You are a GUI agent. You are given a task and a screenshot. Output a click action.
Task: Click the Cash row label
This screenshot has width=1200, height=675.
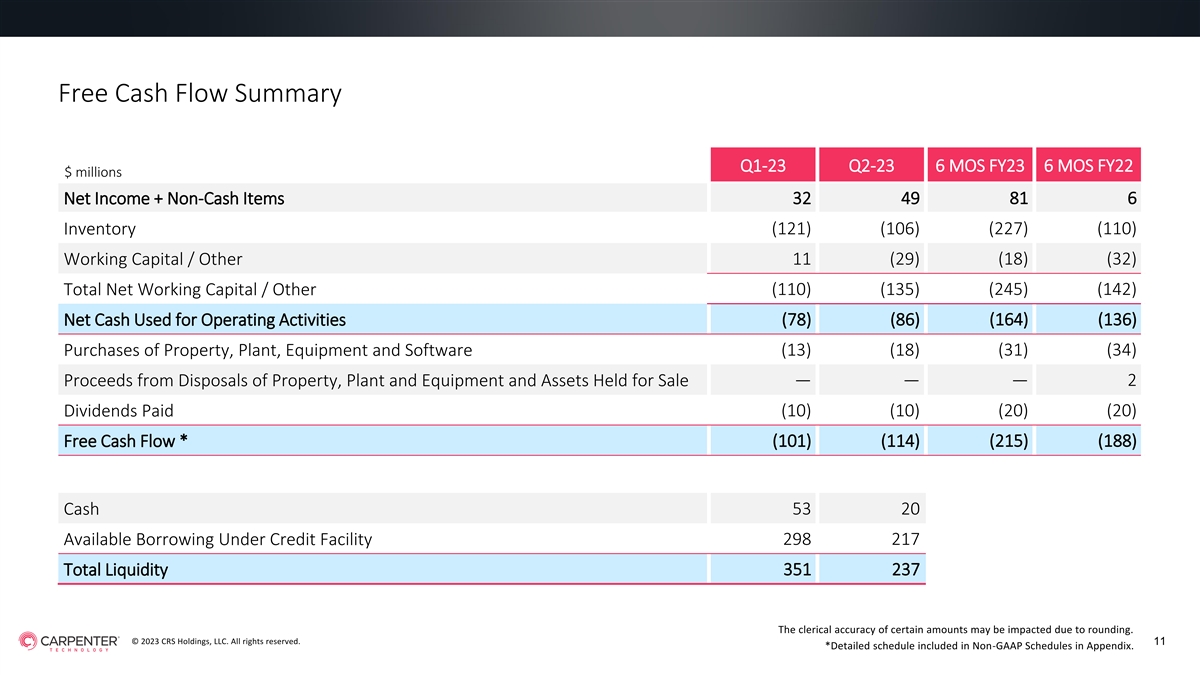[81, 509]
